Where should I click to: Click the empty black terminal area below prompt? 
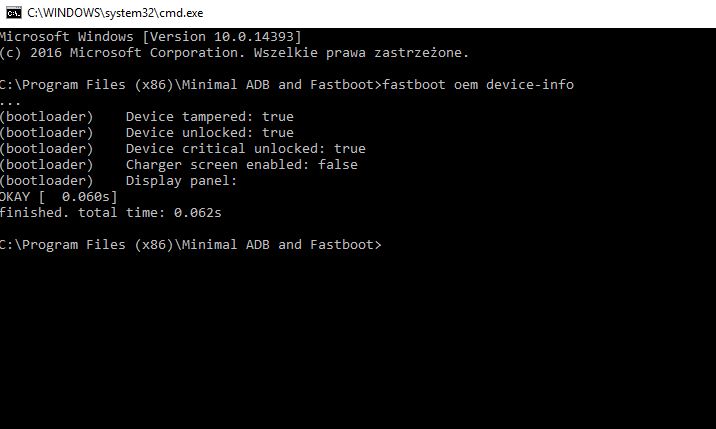pyautogui.click(x=358, y=340)
